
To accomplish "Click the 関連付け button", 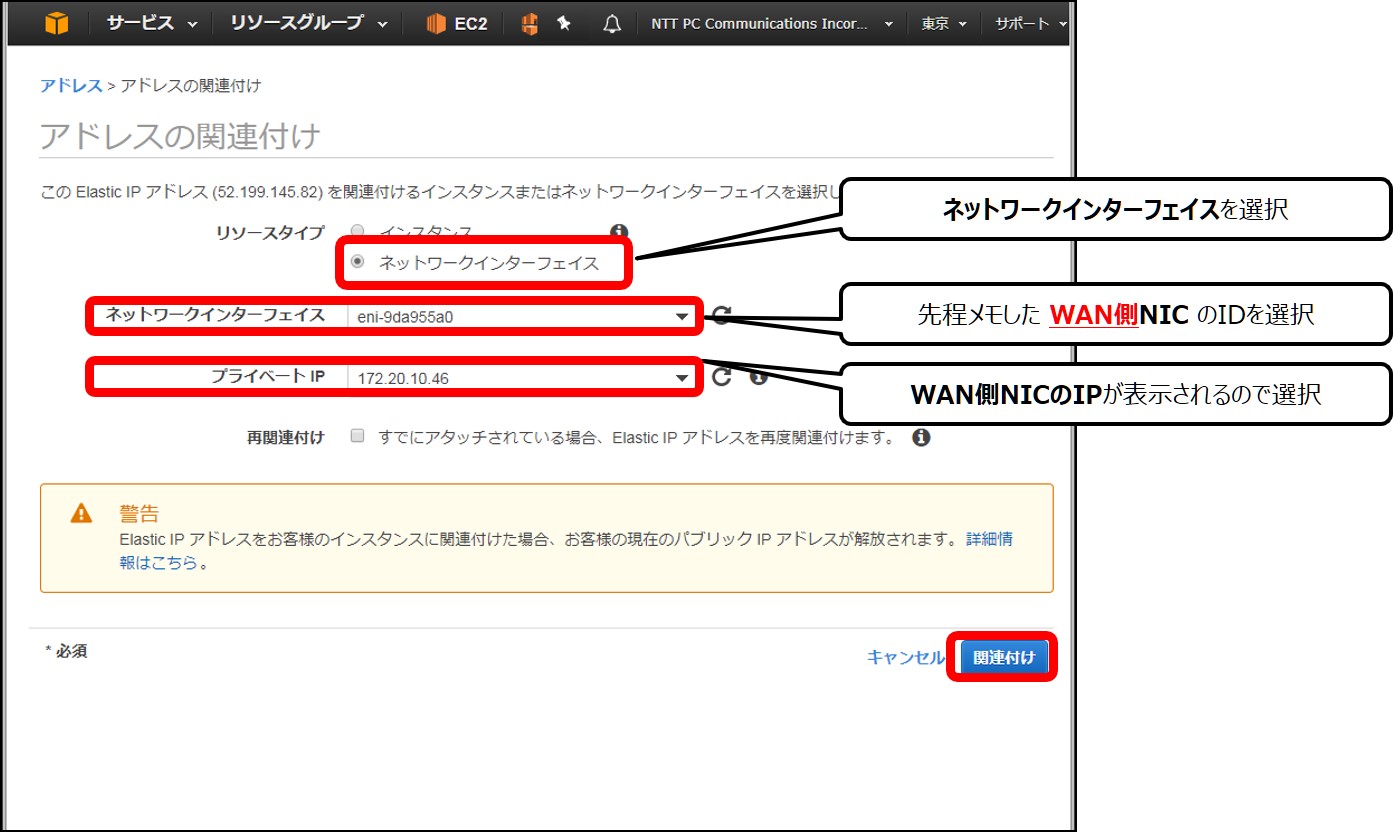I will tap(1004, 658).
